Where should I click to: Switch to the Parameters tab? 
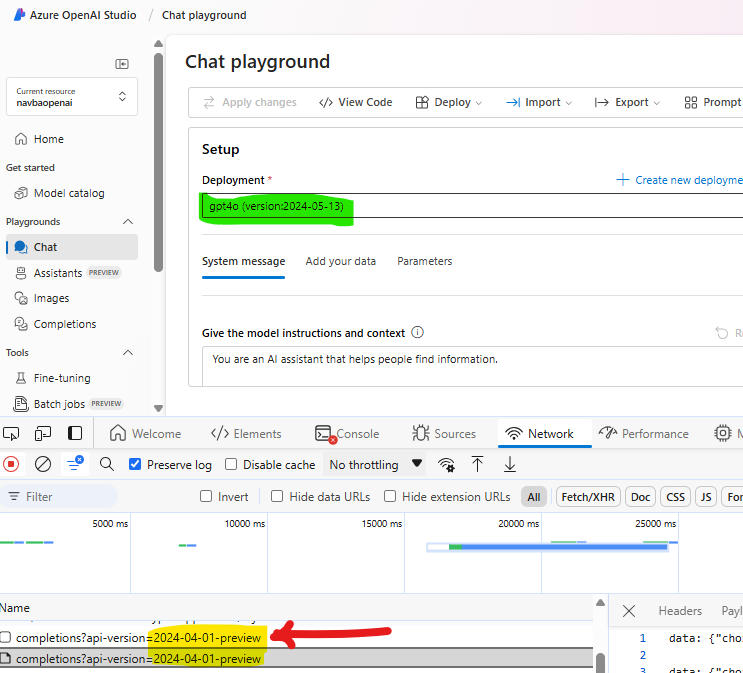pyautogui.click(x=425, y=262)
